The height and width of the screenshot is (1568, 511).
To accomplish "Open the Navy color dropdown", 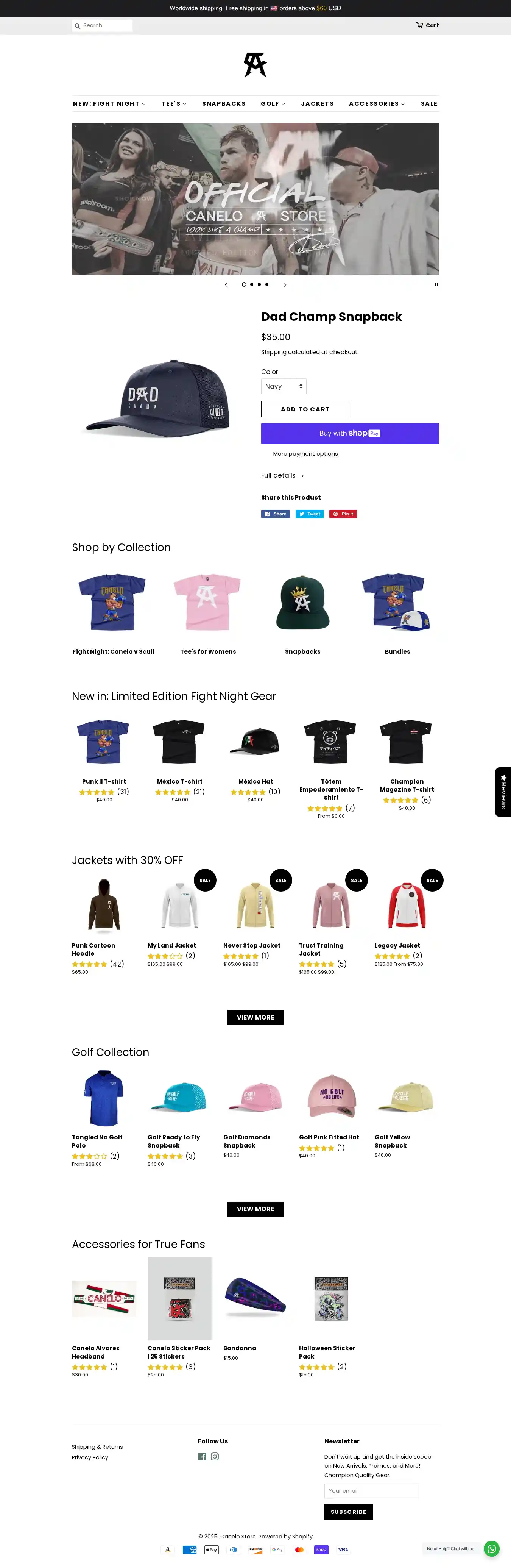I will coord(284,386).
